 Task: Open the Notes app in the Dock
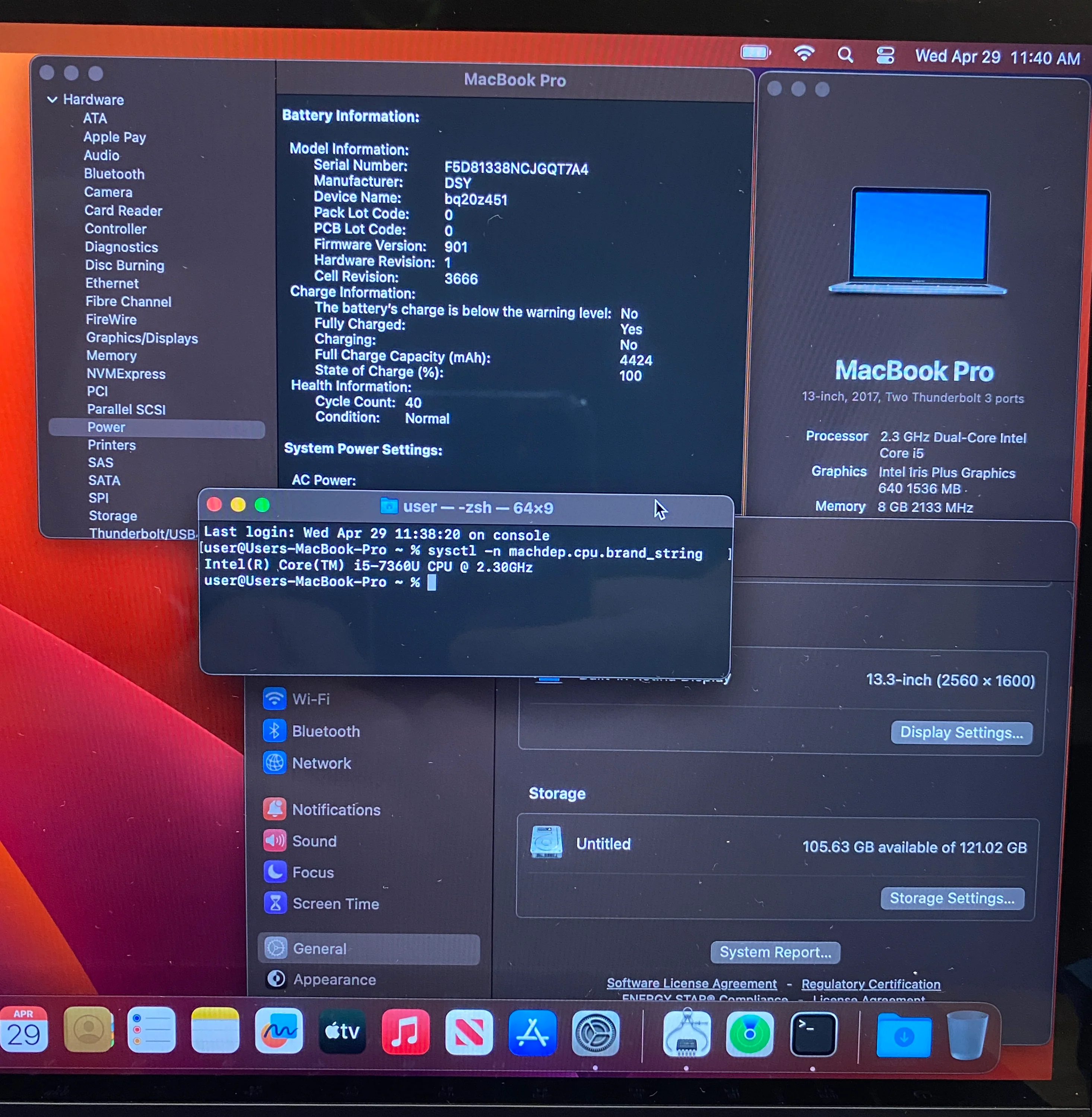click(215, 1031)
